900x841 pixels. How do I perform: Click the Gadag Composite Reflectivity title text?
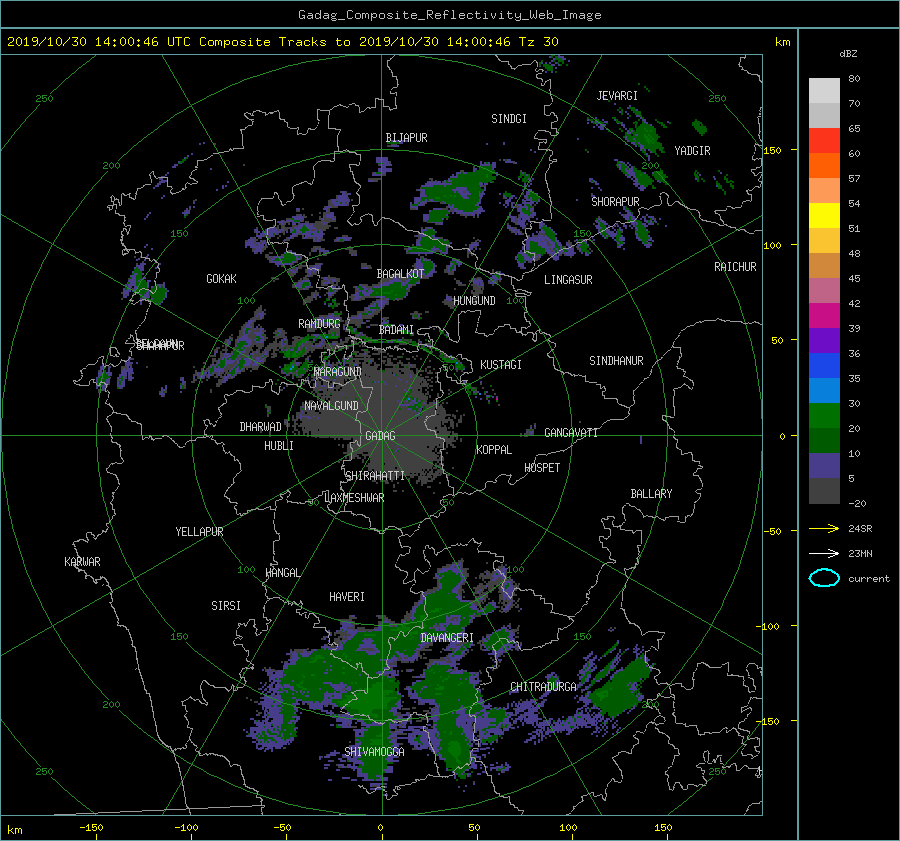point(449,15)
